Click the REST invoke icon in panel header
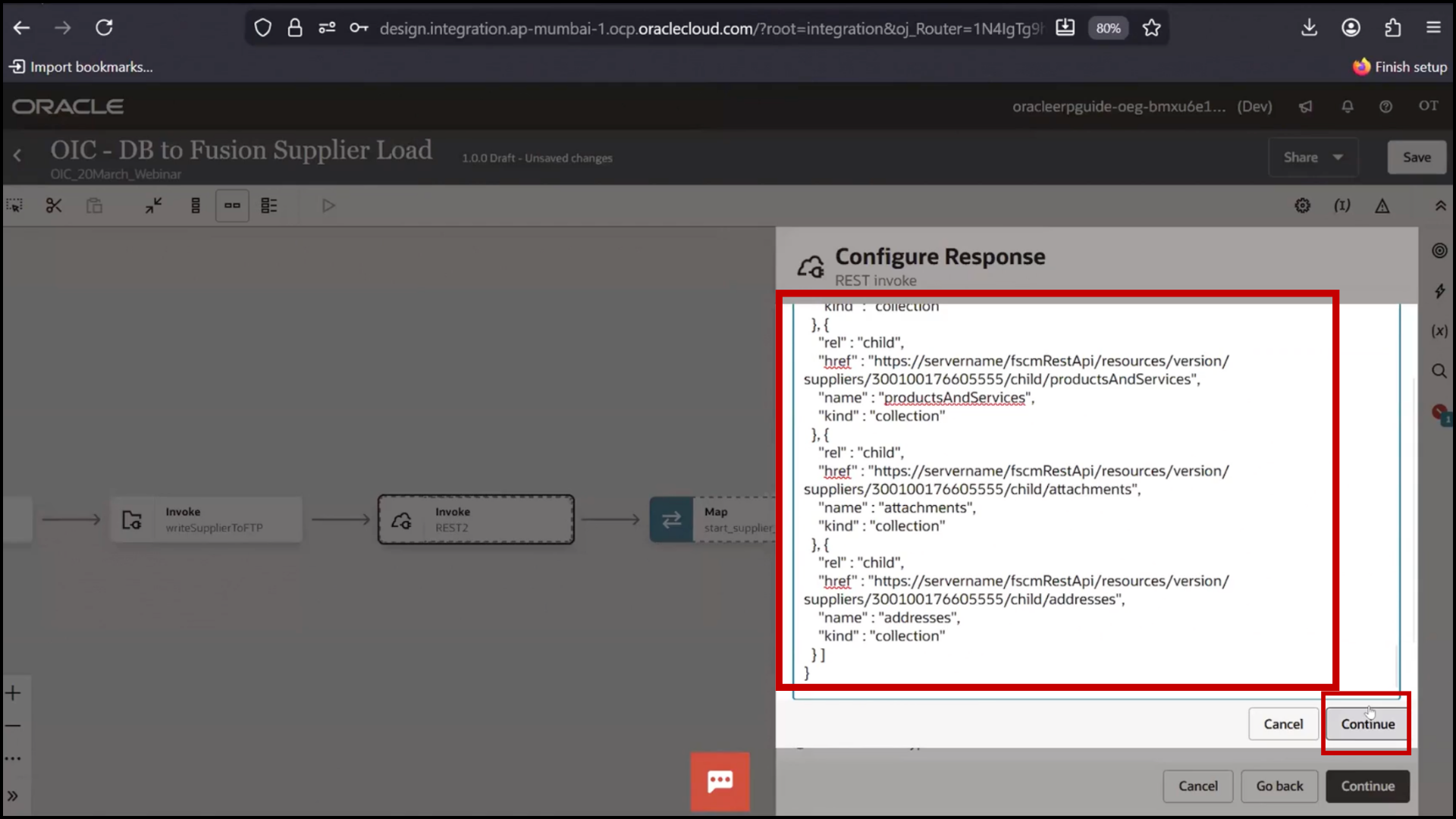The image size is (1456, 819). click(810, 266)
